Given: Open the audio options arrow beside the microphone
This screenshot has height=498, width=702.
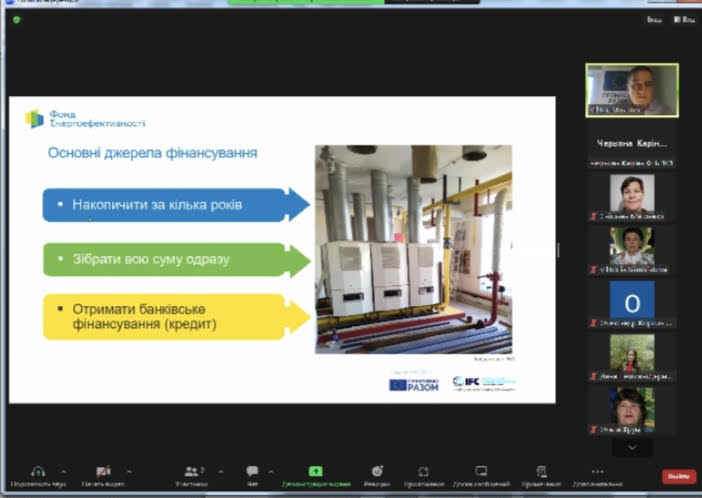Looking at the screenshot, I should click(x=64, y=471).
